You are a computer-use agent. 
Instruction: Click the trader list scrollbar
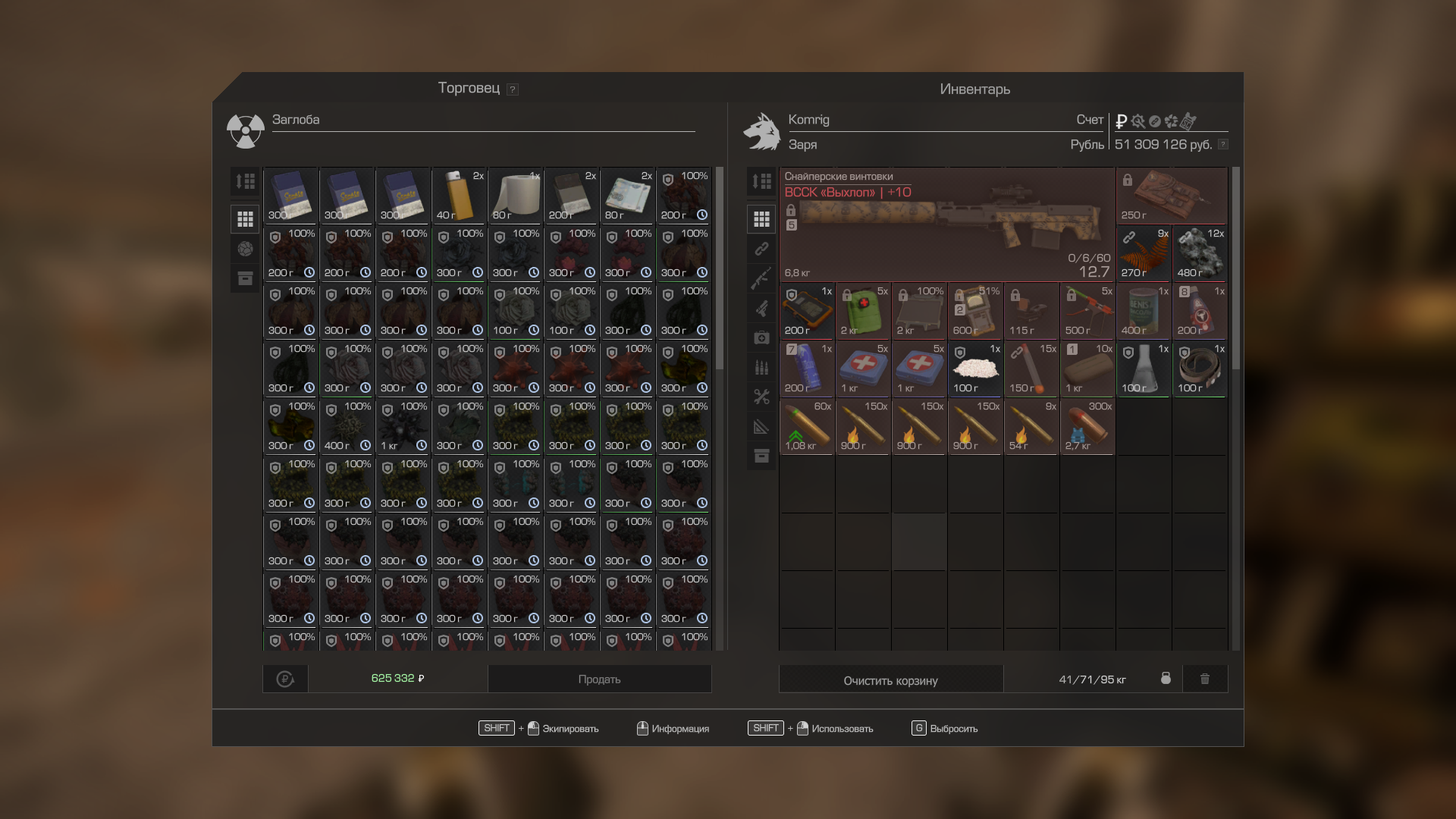pyautogui.click(x=720, y=268)
